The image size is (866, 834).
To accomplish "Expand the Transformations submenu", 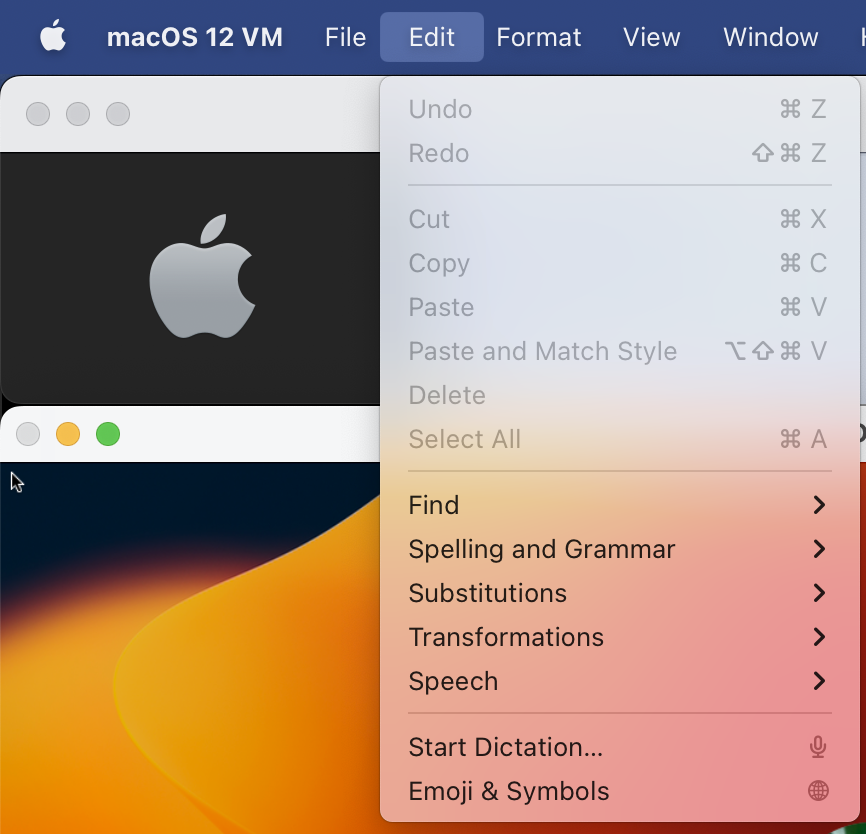I will pyautogui.click(x=620, y=637).
